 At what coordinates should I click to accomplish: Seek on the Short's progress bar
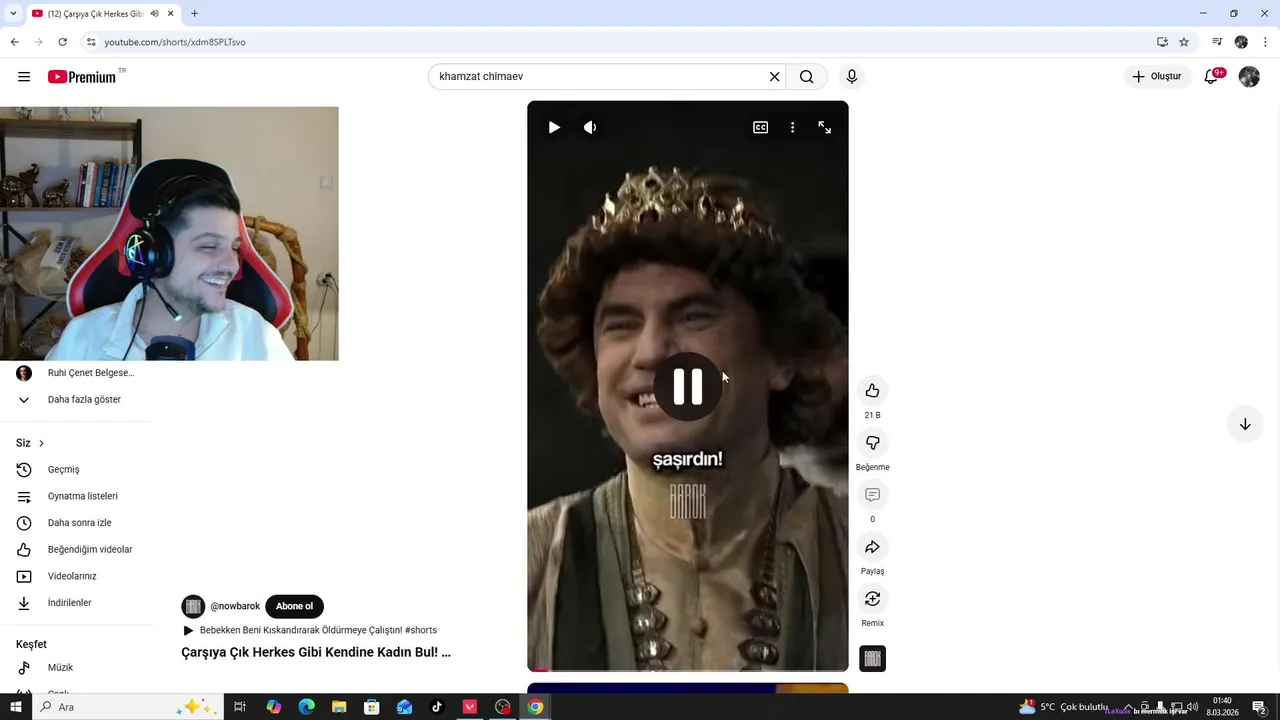[x=688, y=669]
